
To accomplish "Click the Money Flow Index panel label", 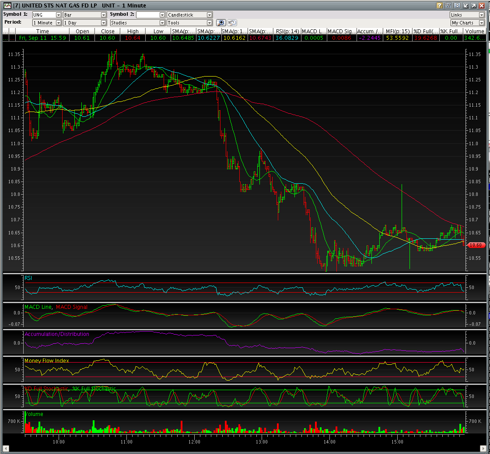I will click(47, 361).
